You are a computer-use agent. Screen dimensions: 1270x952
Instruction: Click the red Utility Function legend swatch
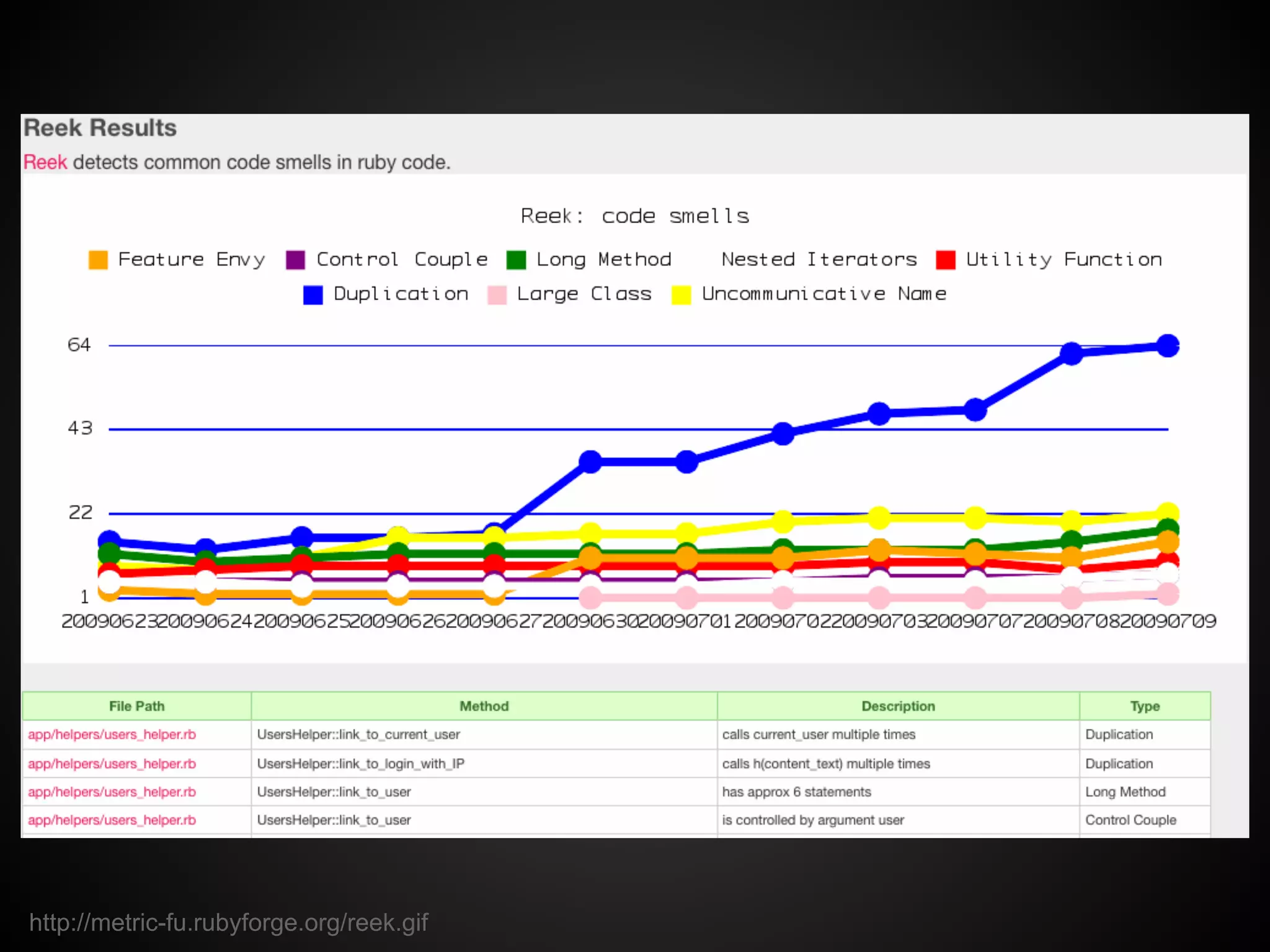[945, 260]
